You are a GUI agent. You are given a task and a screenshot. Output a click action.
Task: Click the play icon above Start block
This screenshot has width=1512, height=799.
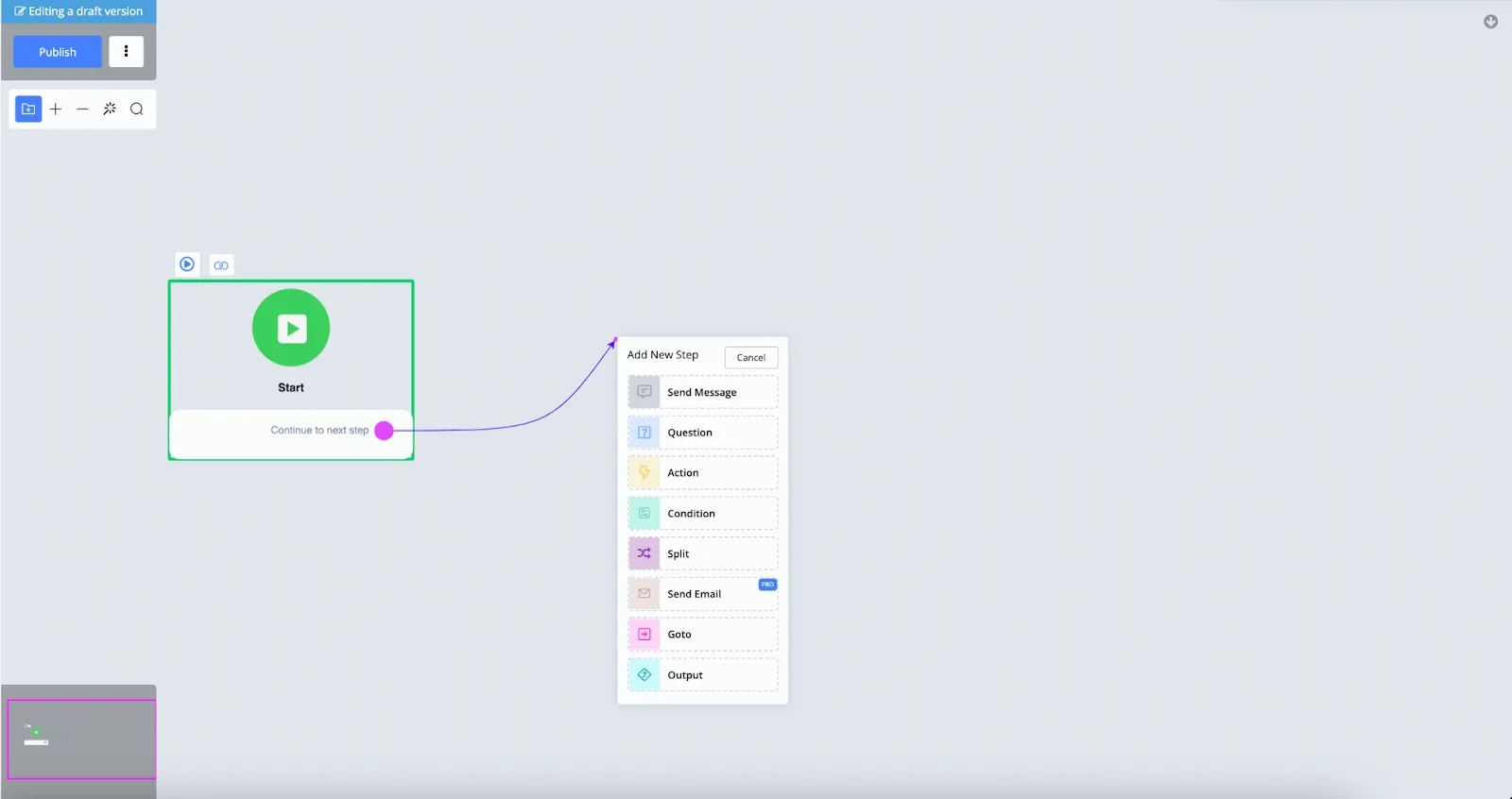click(x=187, y=264)
